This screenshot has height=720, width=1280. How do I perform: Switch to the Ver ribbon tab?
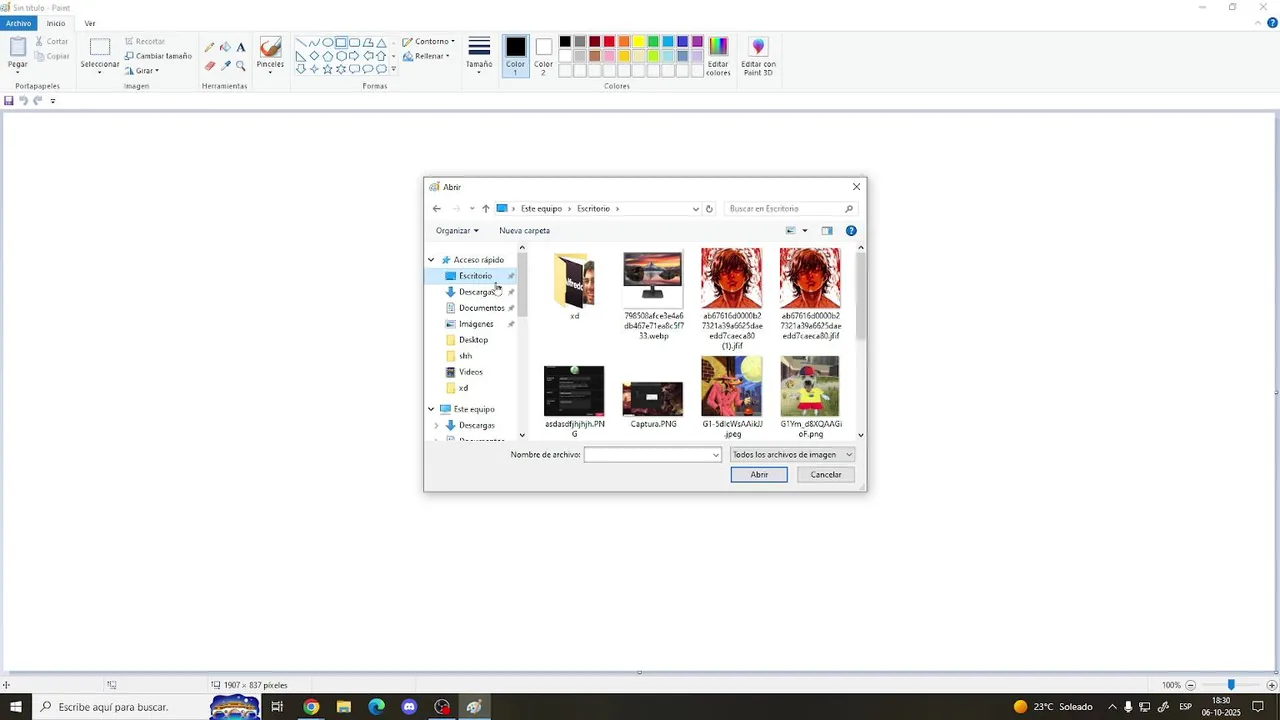90,23
